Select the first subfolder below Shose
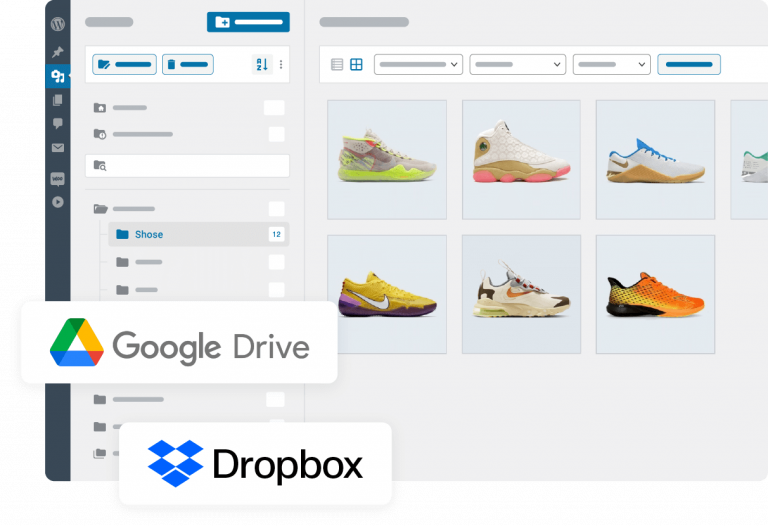 tap(198, 262)
